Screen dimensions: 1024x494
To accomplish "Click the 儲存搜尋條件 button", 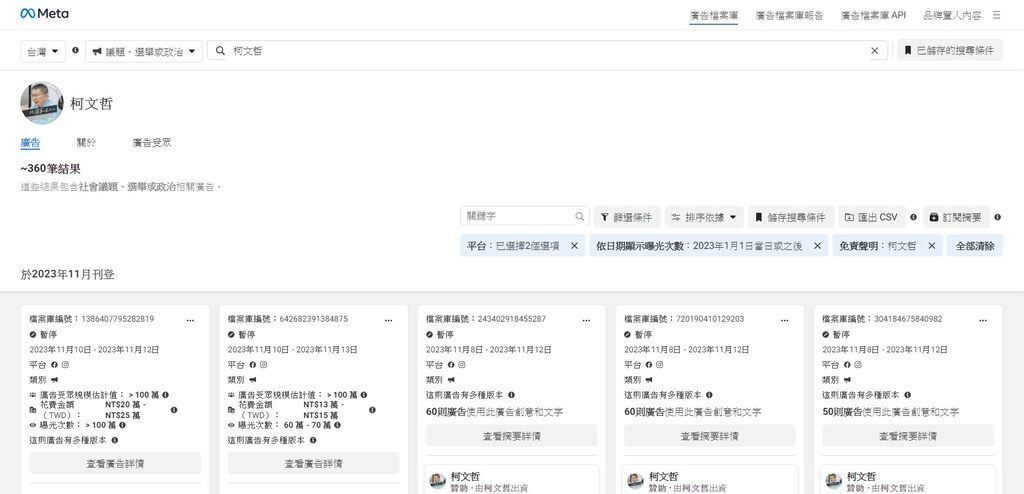I will 790,217.
